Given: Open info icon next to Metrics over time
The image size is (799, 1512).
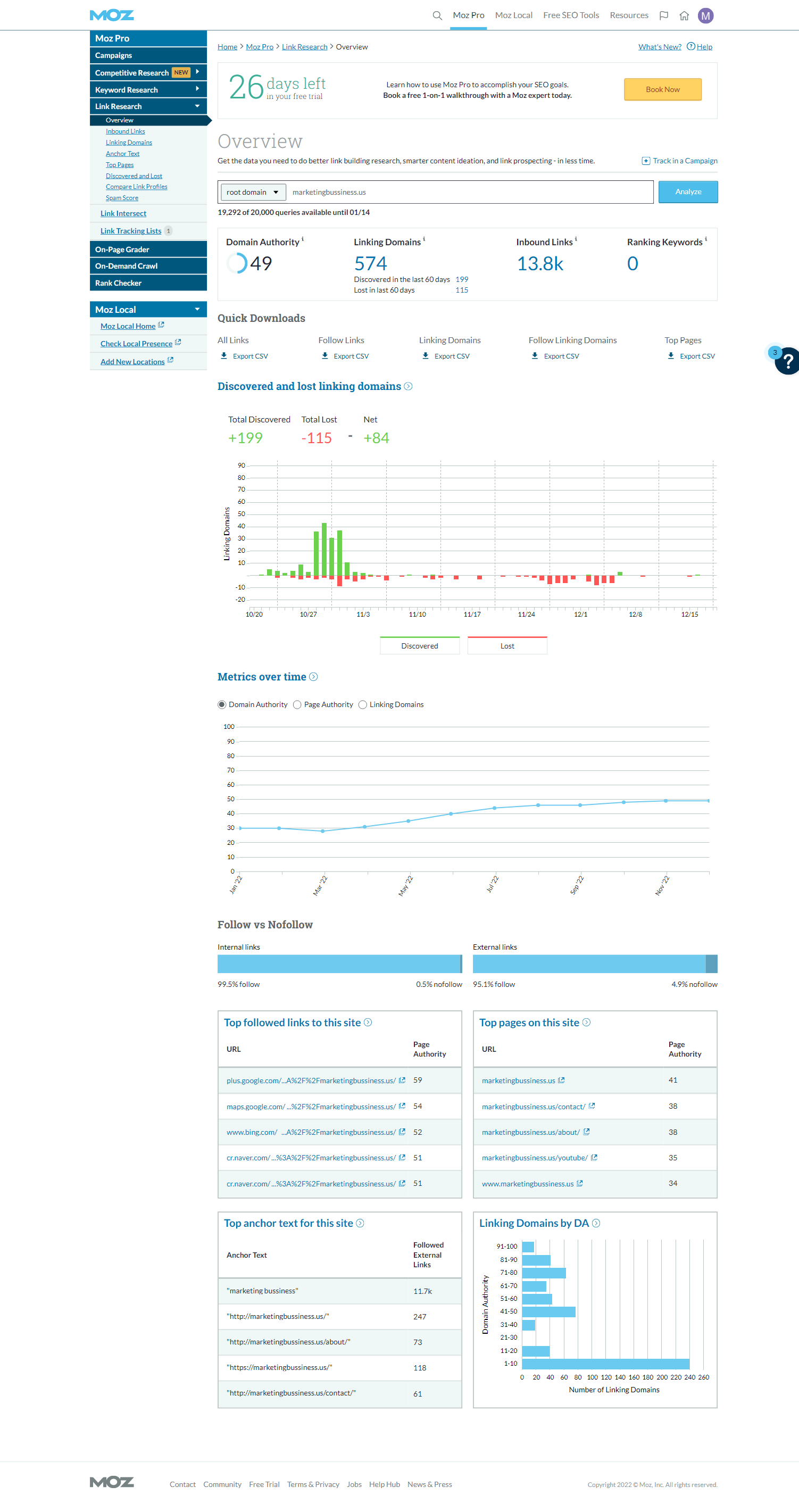Looking at the screenshot, I should coord(313,677).
